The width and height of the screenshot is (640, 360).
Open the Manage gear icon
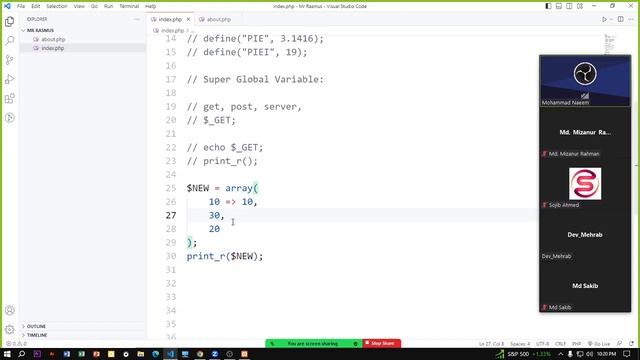point(10,329)
